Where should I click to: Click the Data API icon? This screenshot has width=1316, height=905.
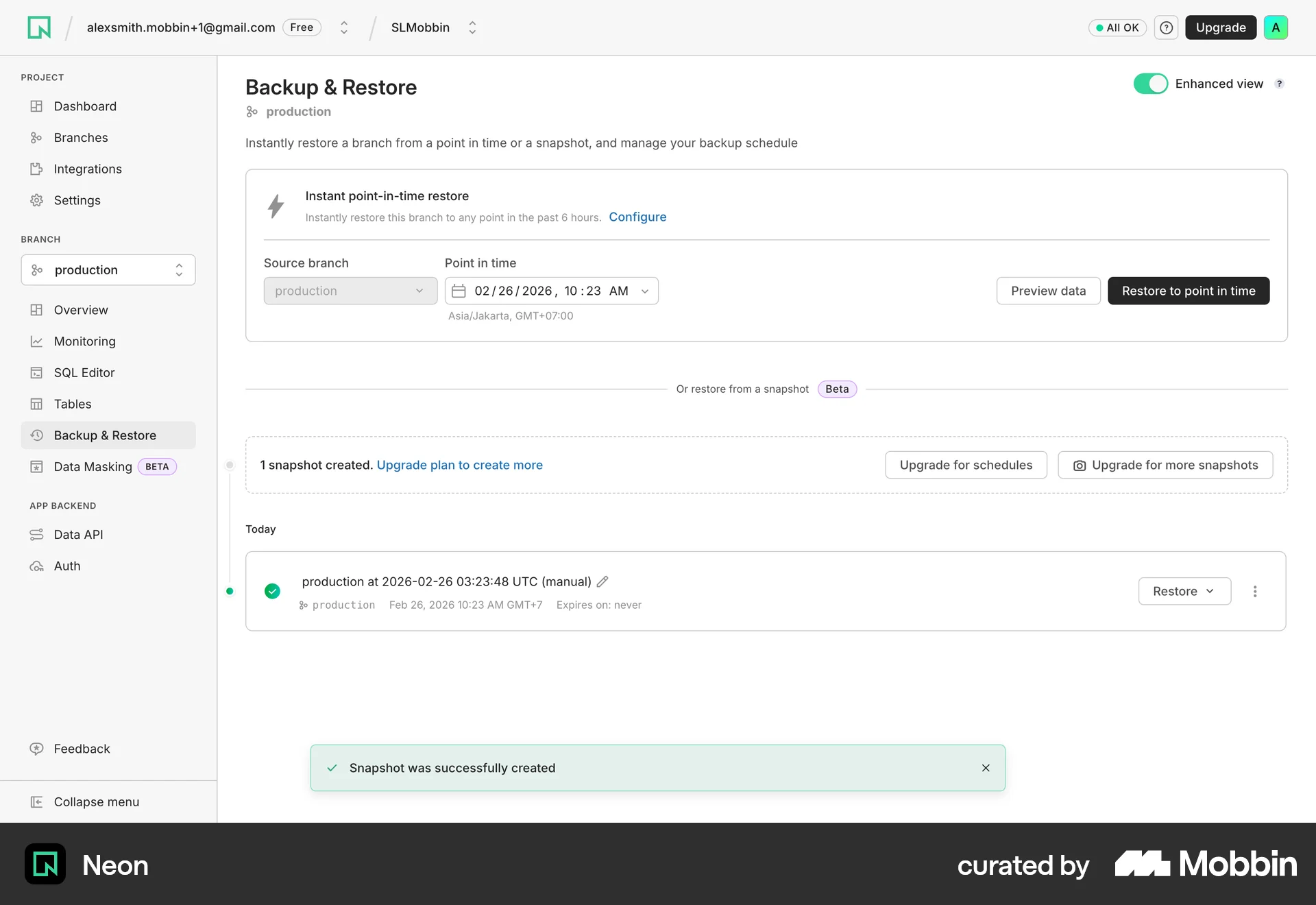pyautogui.click(x=36, y=535)
